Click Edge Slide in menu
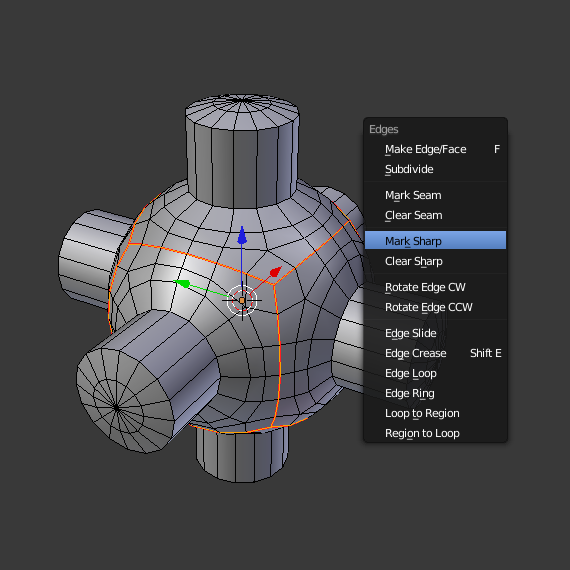The height and width of the screenshot is (570, 570). point(435,334)
